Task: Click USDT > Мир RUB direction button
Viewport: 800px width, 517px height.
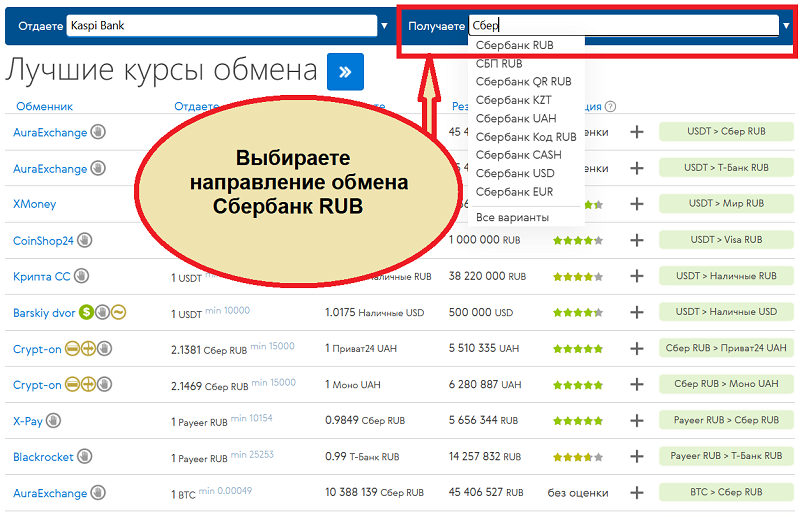Action: [726, 204]
